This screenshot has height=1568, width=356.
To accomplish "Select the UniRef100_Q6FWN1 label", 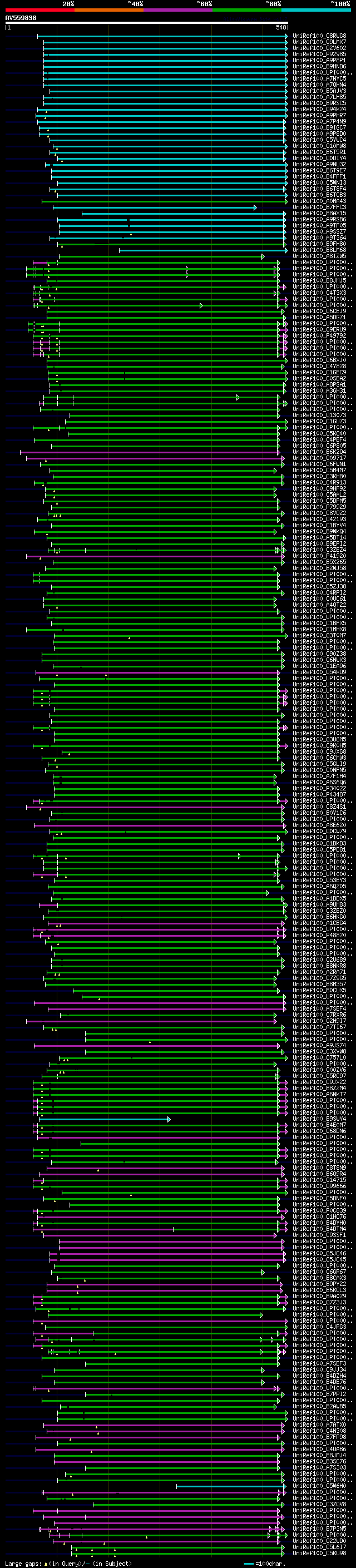I will coord(319,465).
